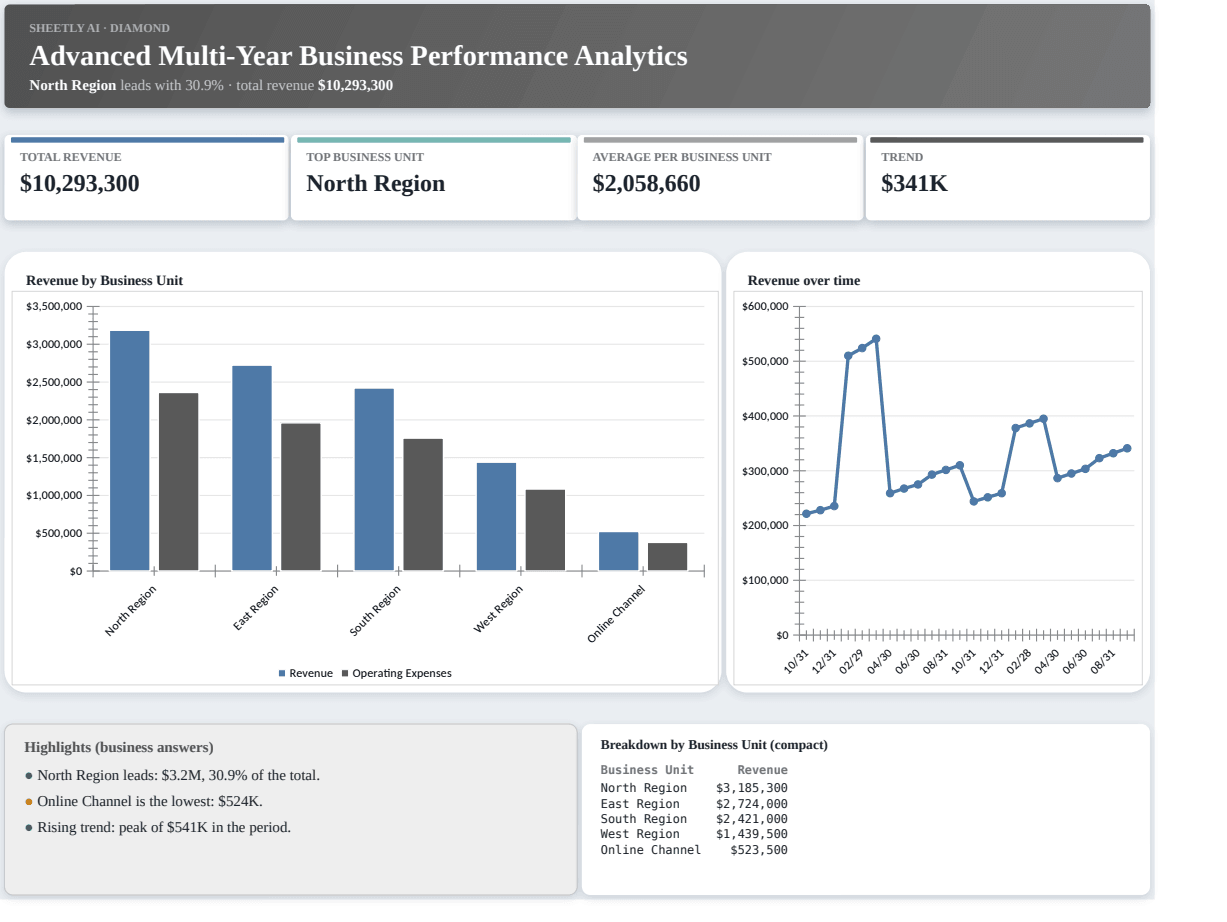Click the South Region operating expenses bar

tap(423, 505)
